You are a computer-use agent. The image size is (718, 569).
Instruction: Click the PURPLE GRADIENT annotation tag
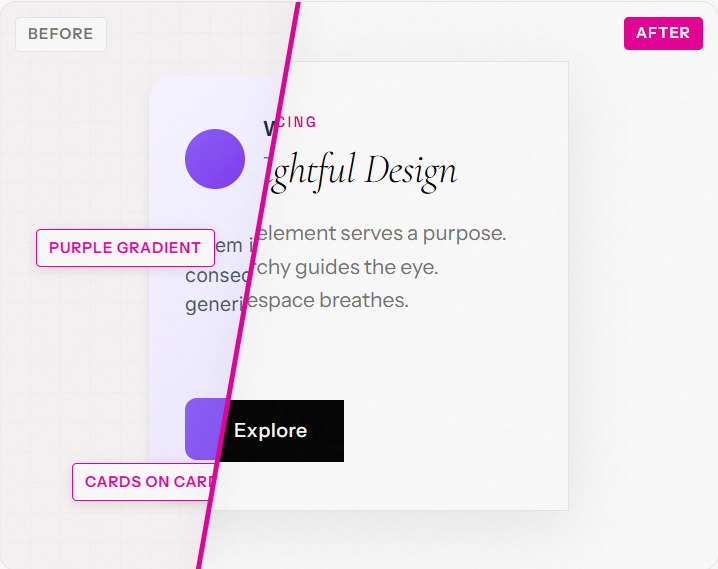125,248
